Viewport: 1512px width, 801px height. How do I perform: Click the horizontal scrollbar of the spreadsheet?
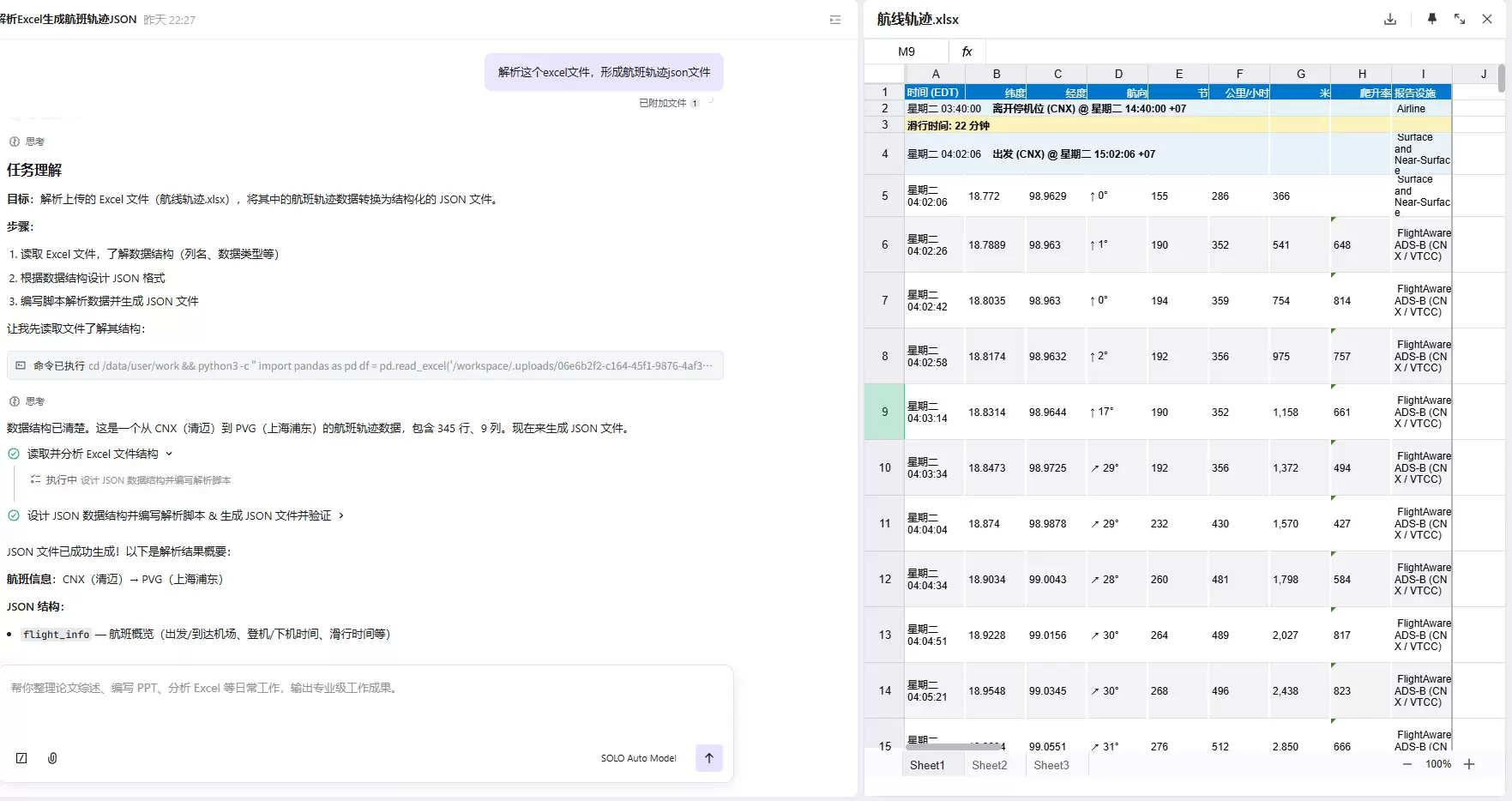click(x=954, y=747)
